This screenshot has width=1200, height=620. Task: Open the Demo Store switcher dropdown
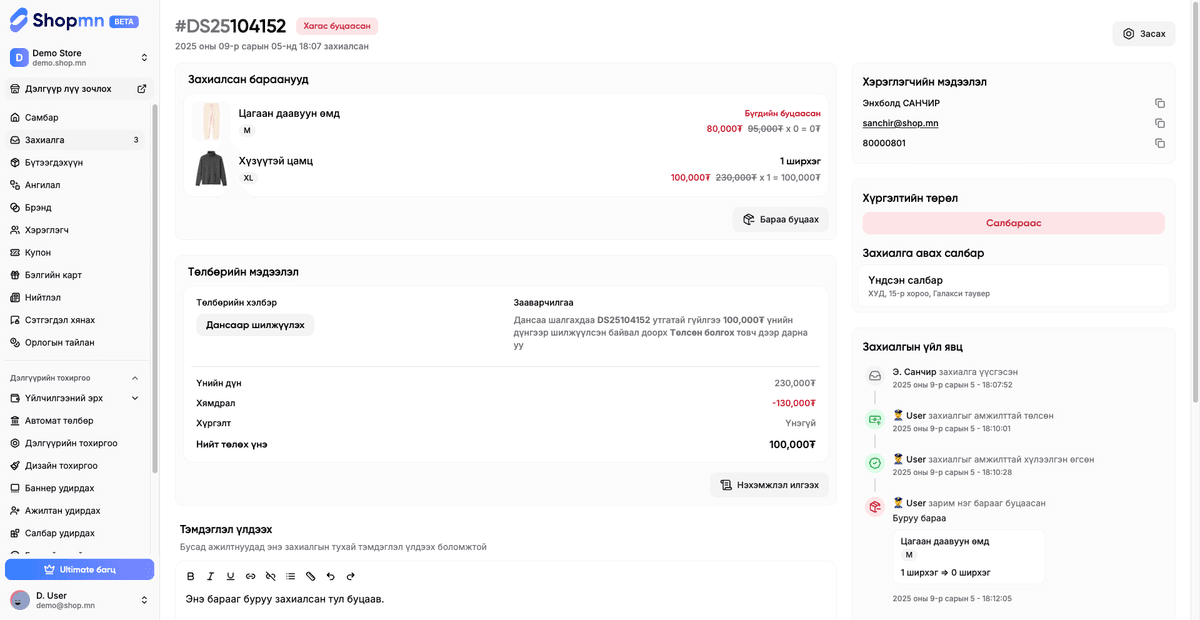144,58
